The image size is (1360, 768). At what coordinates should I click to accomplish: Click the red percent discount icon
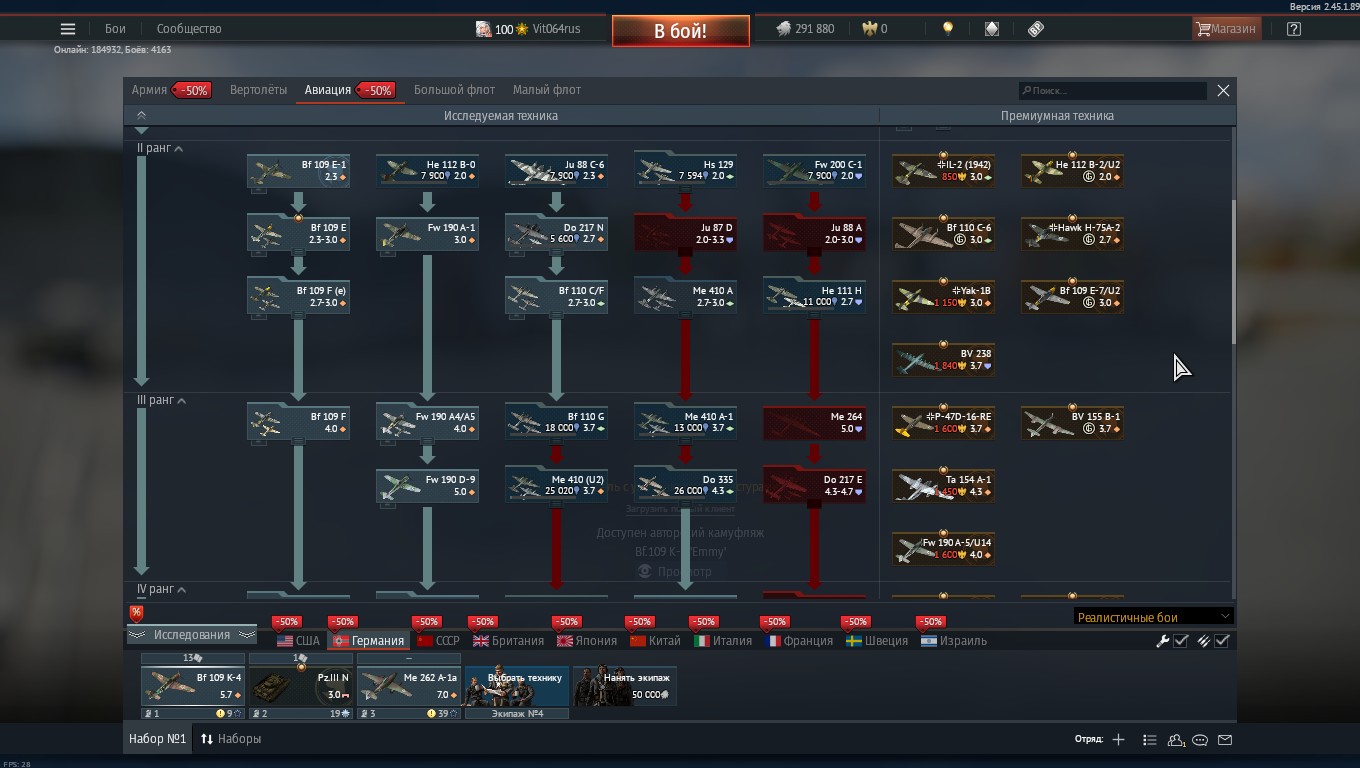coord(136,613)
